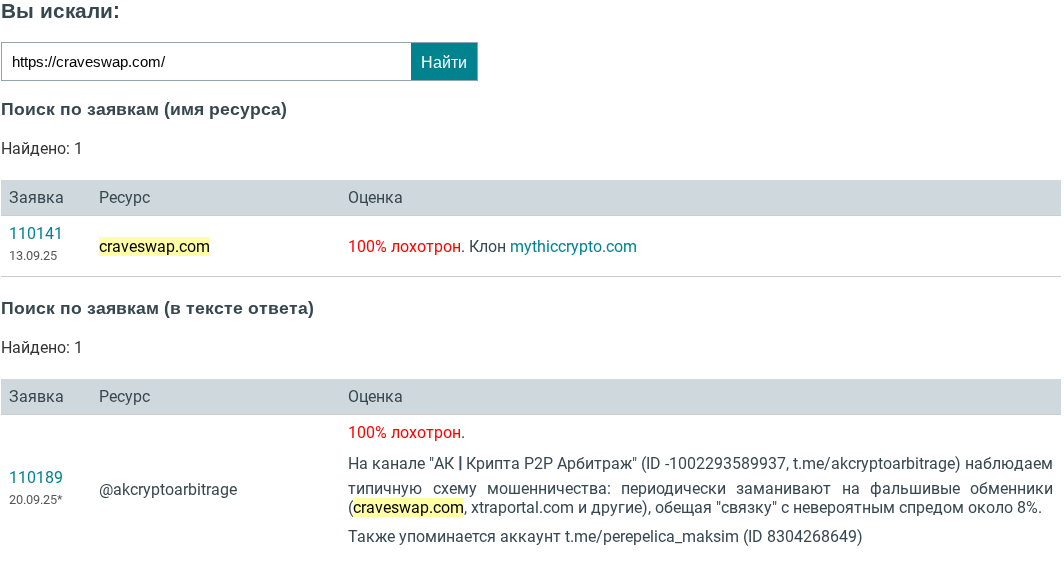Click the search field containing craveswap.com URL
The image size is (1064, 561).
(x=206, y=62)
